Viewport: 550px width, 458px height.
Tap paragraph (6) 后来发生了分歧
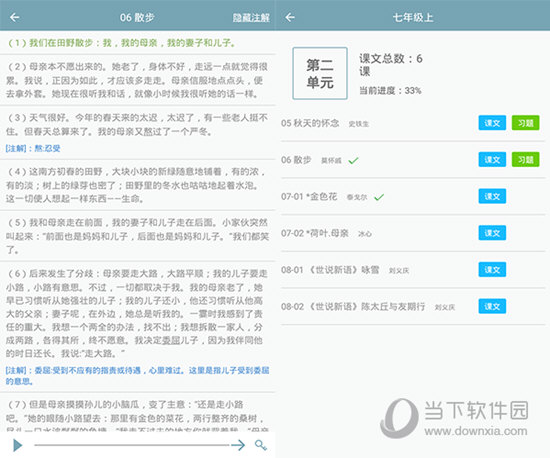click(x=137, y=313)
